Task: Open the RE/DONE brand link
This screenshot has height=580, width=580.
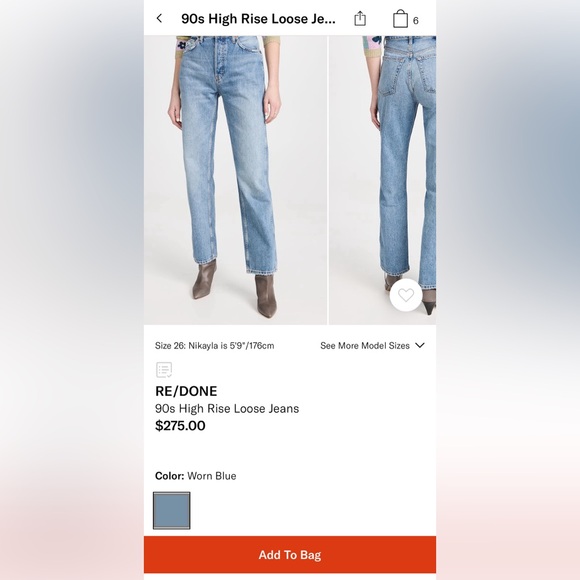Action: pos(186,391)
